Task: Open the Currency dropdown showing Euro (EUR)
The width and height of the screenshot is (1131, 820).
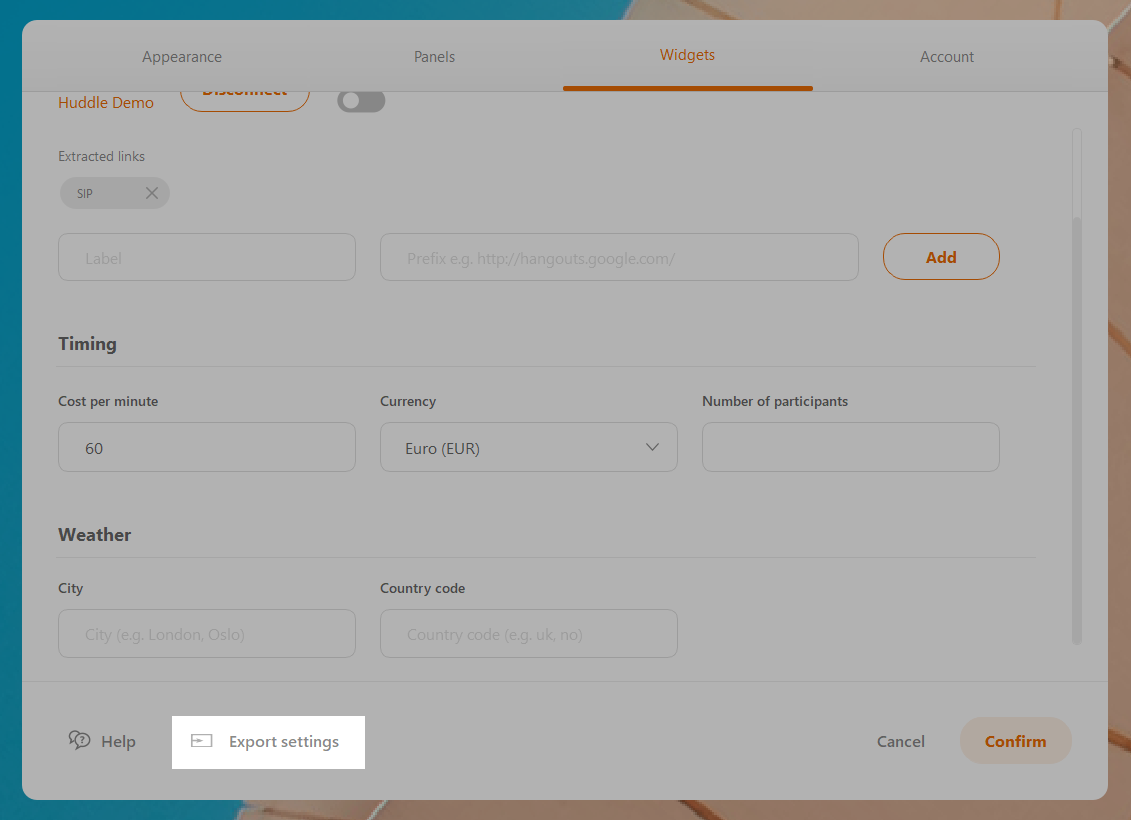Action: pos(528,448)
